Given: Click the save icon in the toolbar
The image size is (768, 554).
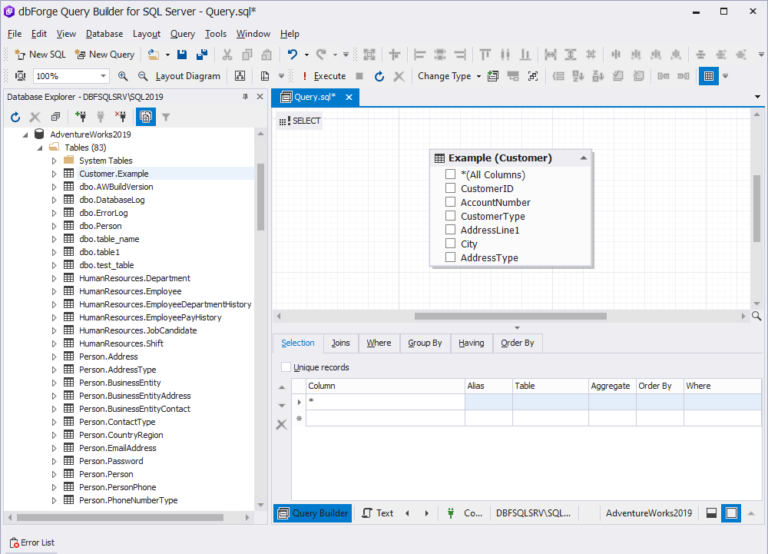Looking at the screenshot, I should tap(182, 54).
